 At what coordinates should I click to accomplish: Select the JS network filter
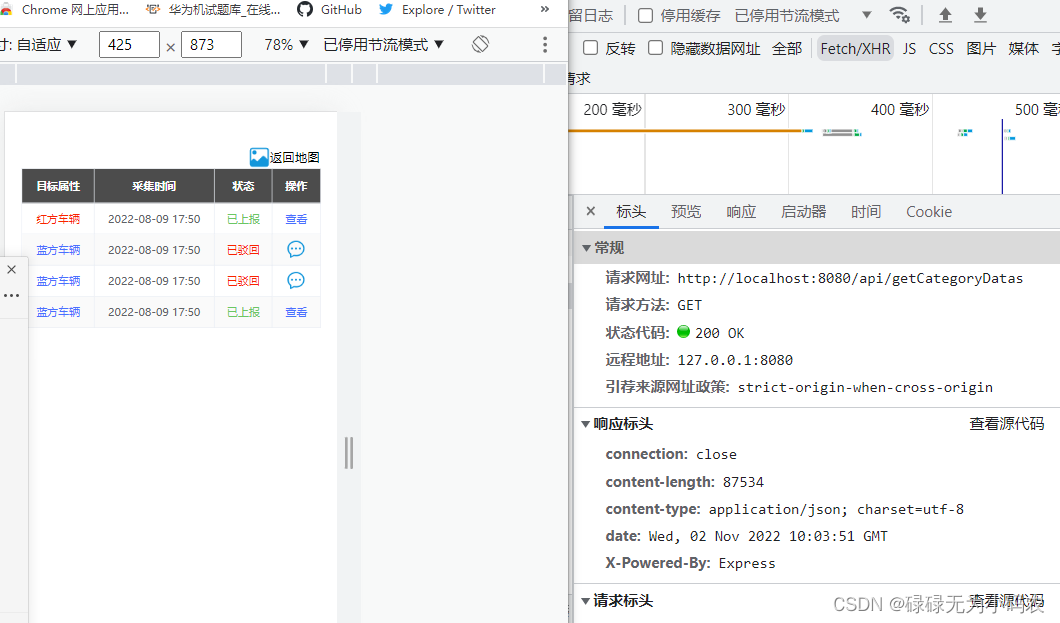tap(909, 47)
